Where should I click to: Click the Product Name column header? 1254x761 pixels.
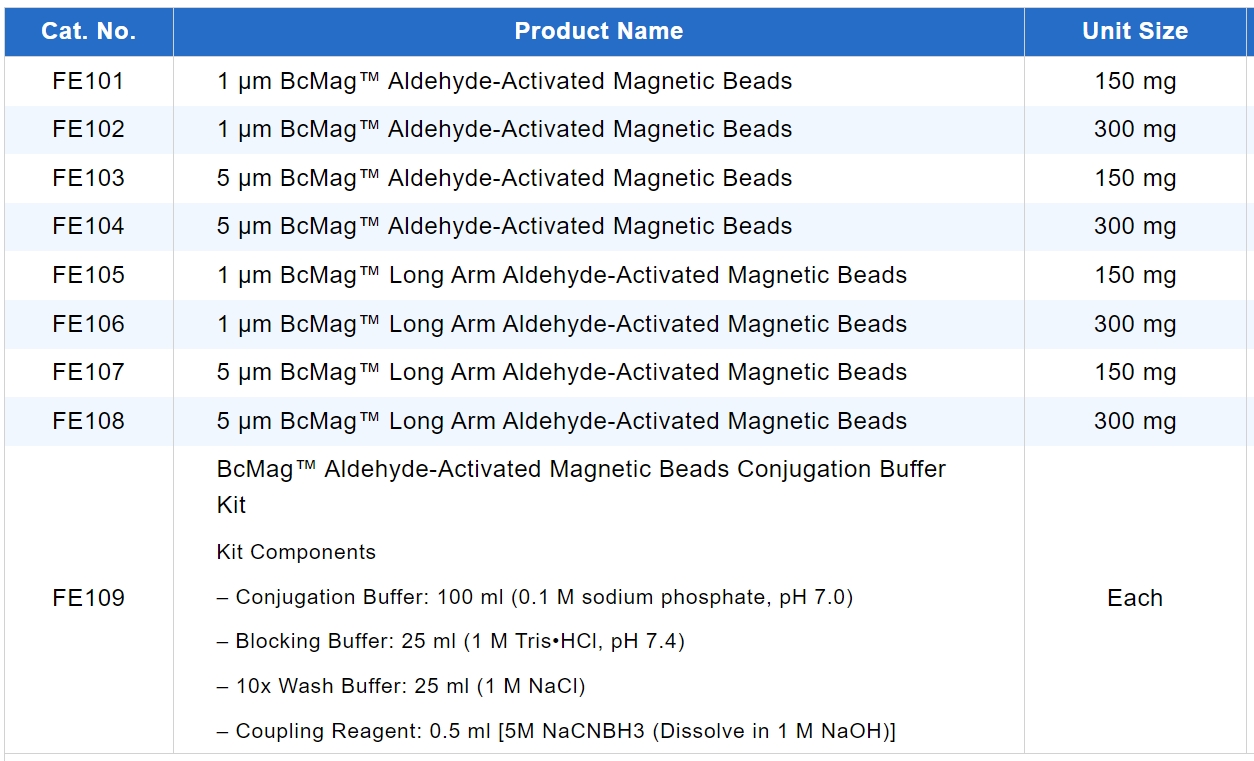[598, 31]
